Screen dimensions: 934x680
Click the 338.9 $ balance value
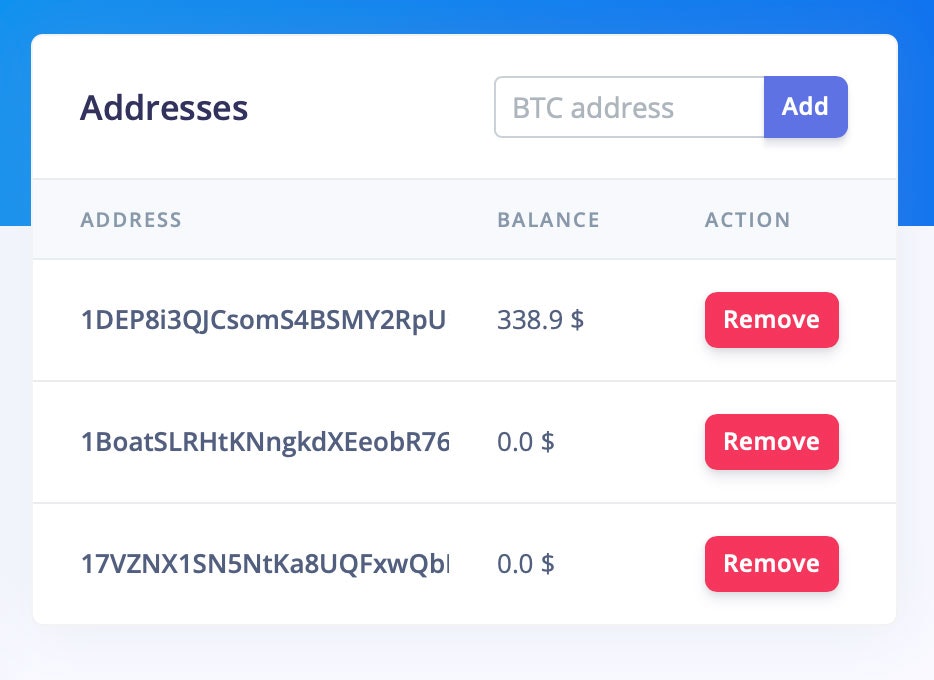pos(540,320)
